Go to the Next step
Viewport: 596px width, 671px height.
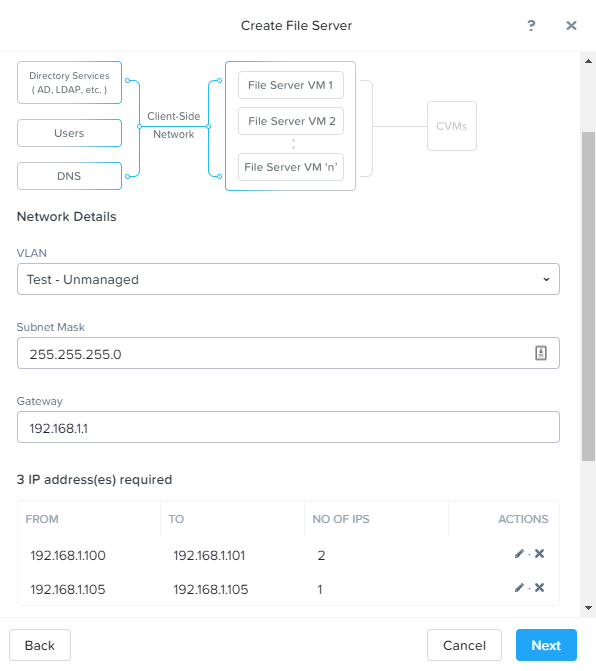546,645
